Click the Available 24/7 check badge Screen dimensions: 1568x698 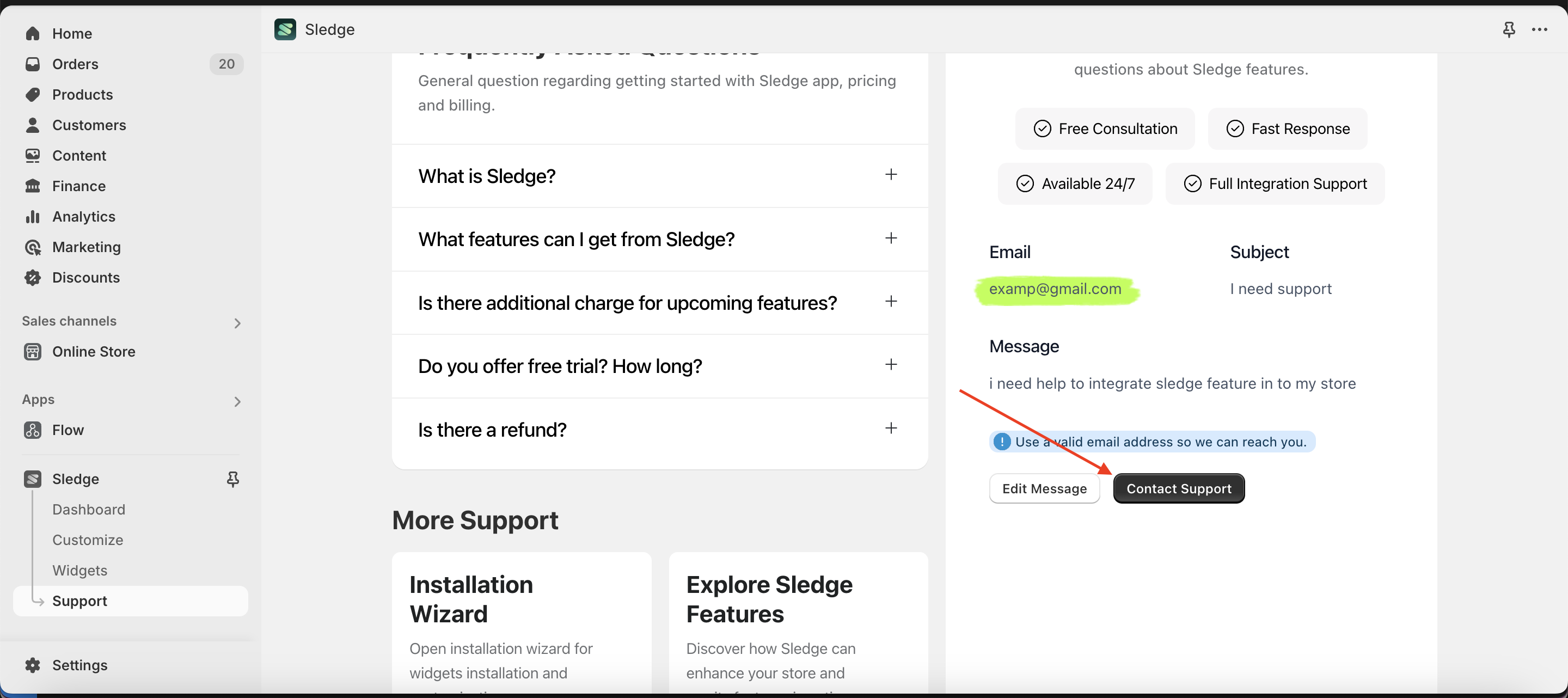point(1075,184)
